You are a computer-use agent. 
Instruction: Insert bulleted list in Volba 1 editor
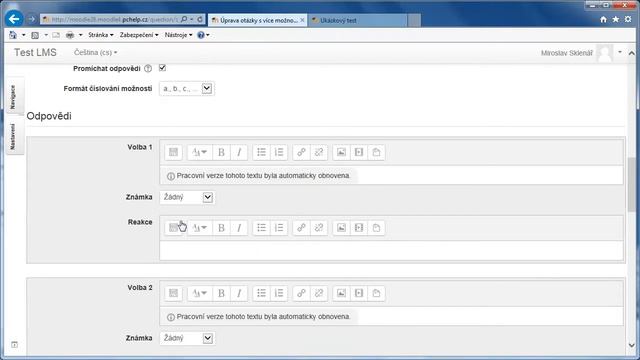[x=261, y=152]
